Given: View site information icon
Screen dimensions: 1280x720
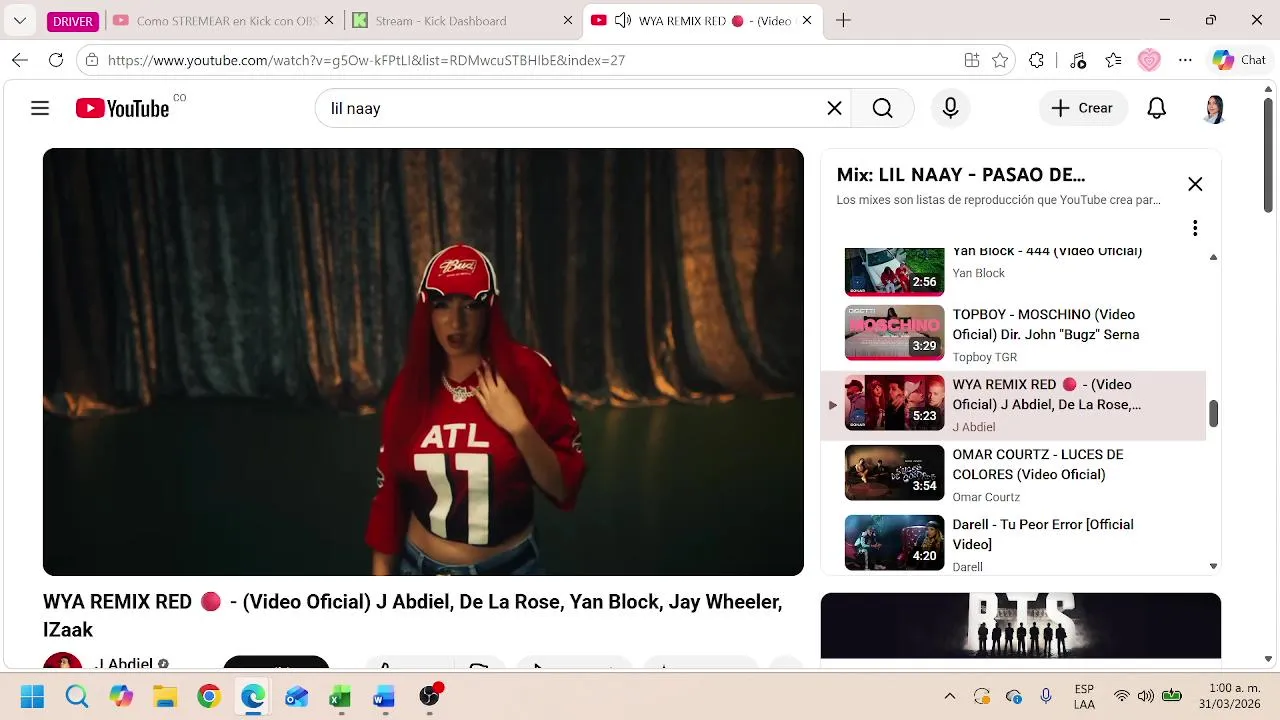Looking at the screenshot, I should [92, 60].
